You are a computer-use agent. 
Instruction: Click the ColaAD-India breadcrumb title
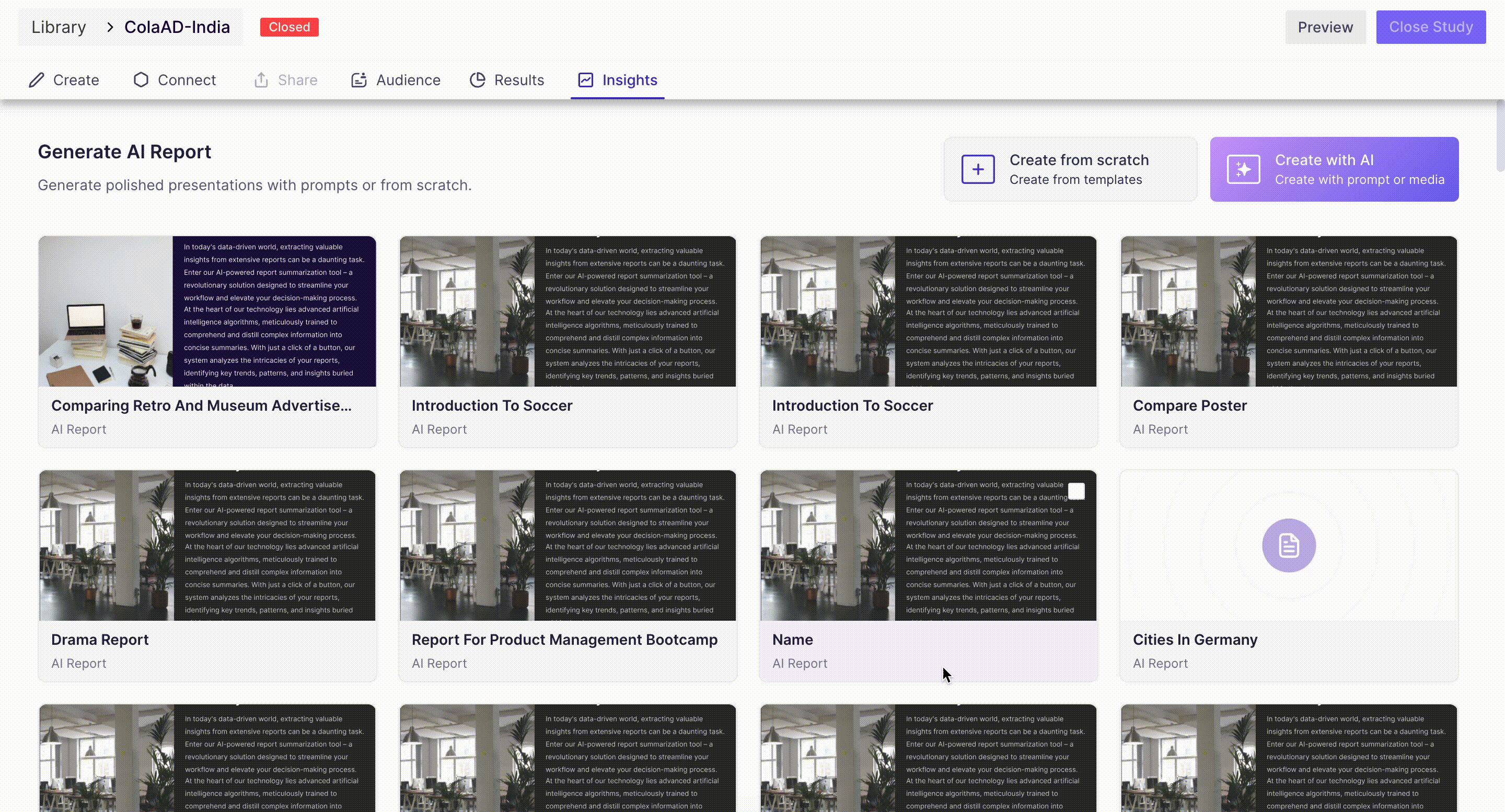click(177, 28)
